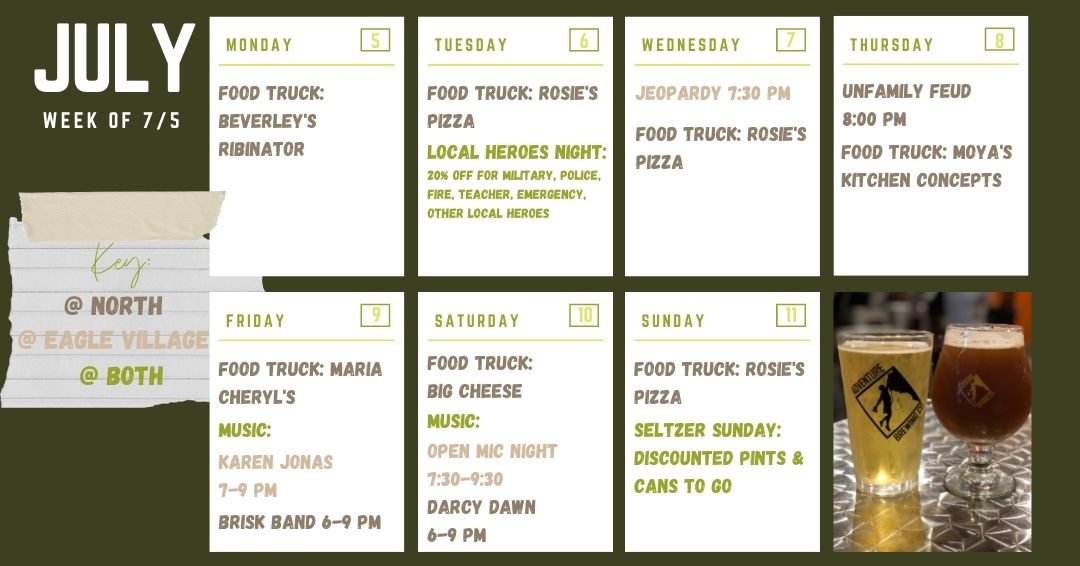The image size is (1080, 566).
Task: Click the Friday date box 9
Action: (375, 316)
